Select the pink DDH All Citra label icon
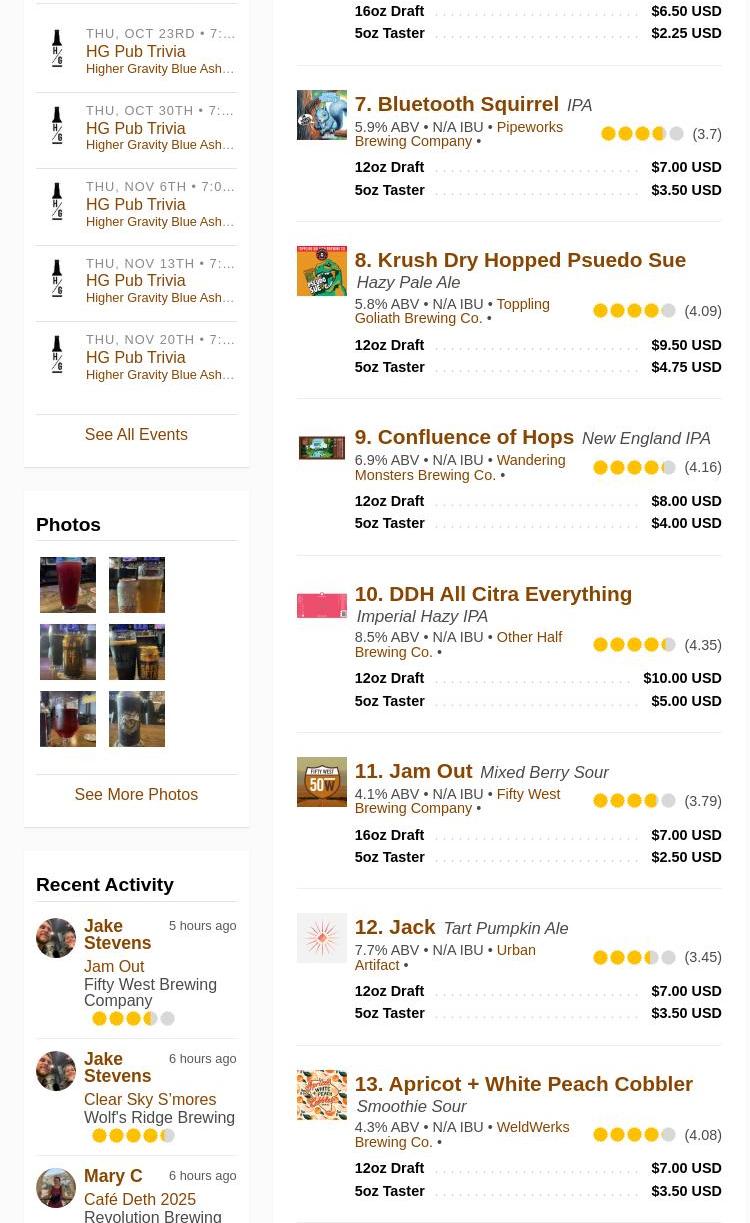 point(321,605)
